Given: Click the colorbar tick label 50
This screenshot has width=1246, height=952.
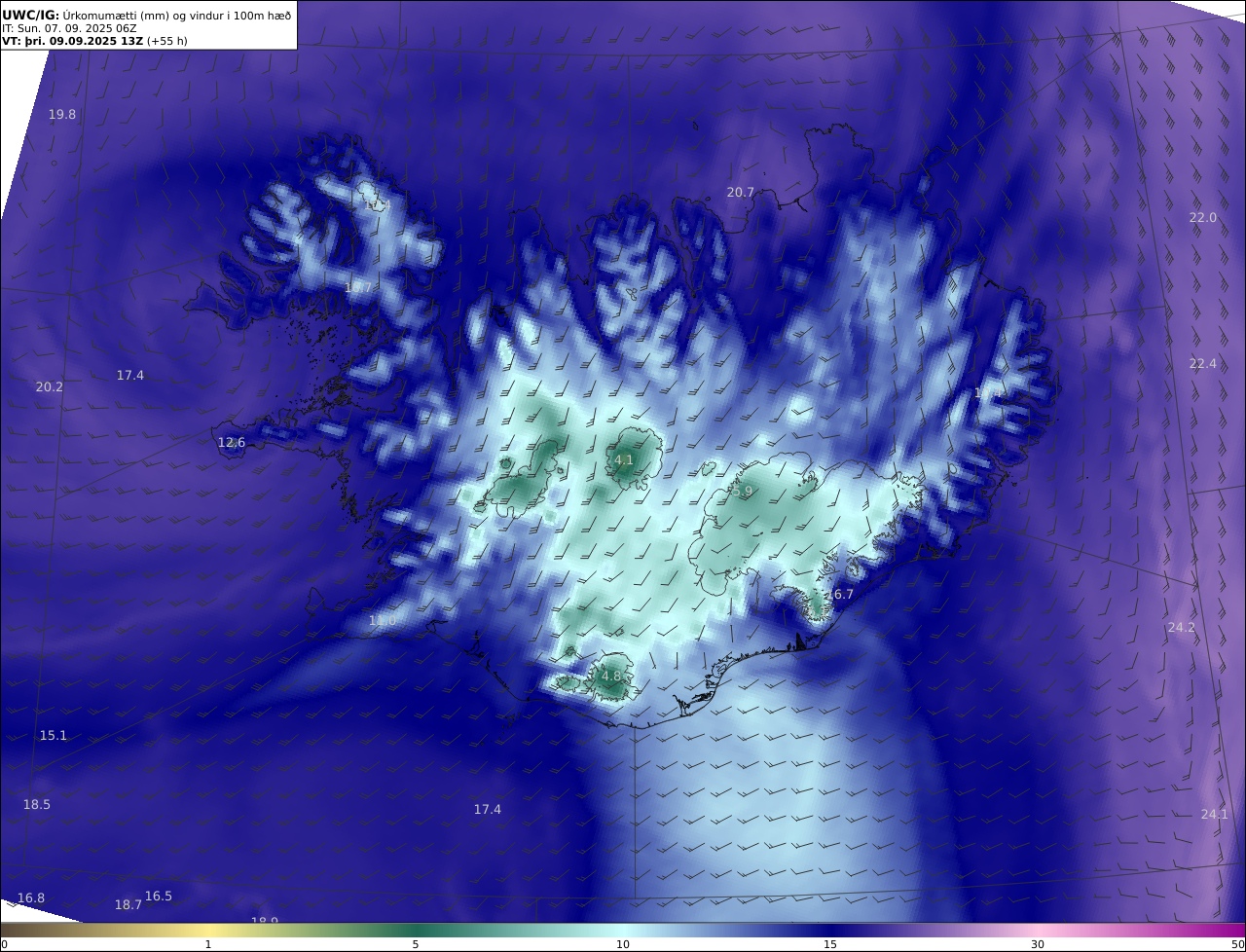Looking at the screenshot, I should point(1237,944).
